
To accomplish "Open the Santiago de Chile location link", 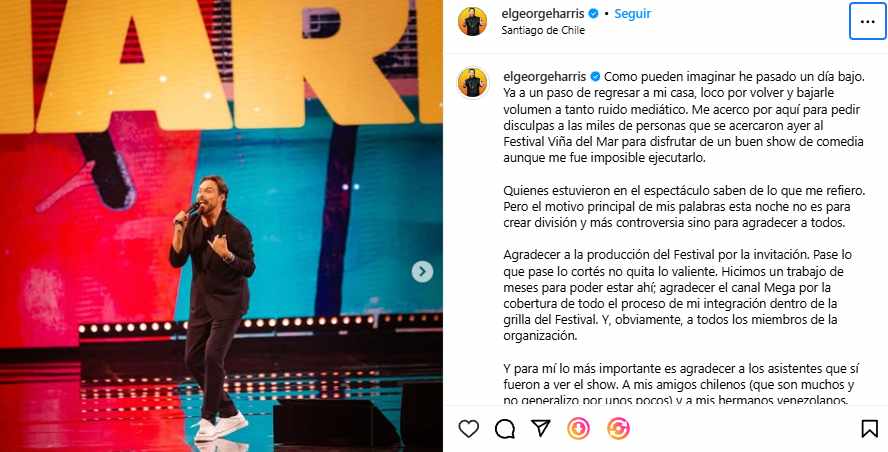I will (543, 31).
